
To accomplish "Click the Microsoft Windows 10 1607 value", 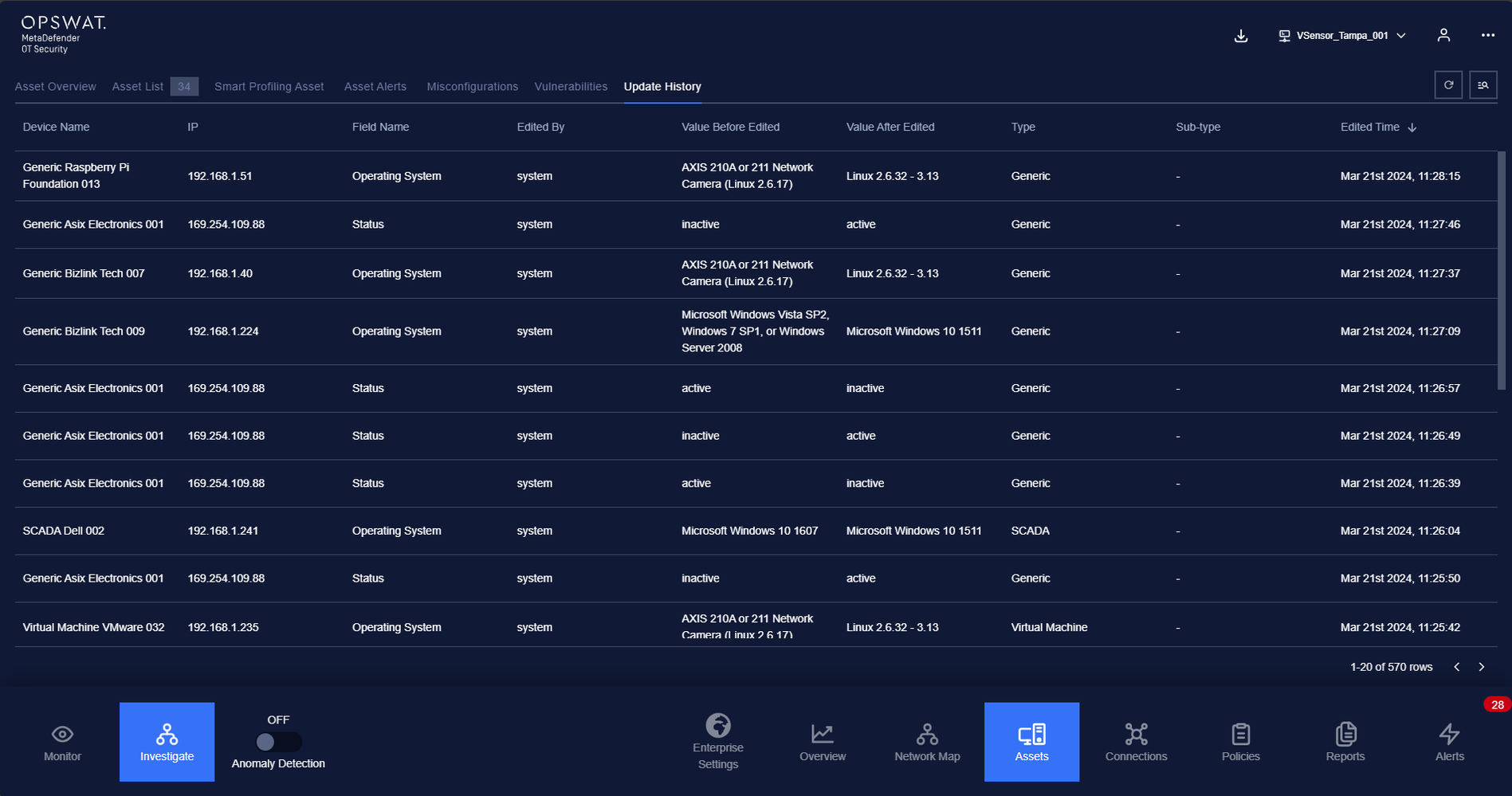I will tap(749, 531).
